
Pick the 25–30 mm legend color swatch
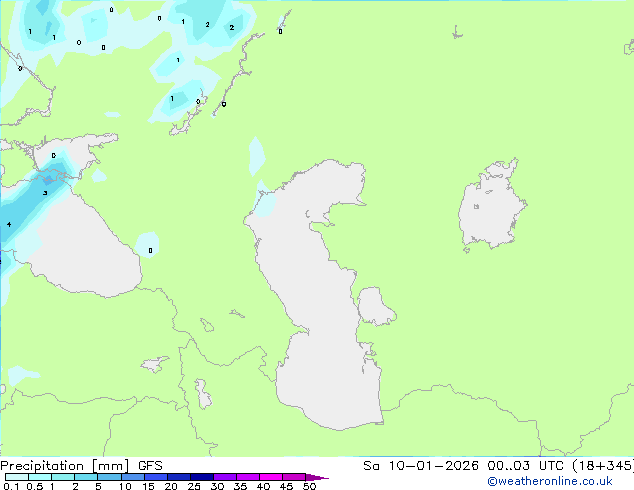[202, 477]
